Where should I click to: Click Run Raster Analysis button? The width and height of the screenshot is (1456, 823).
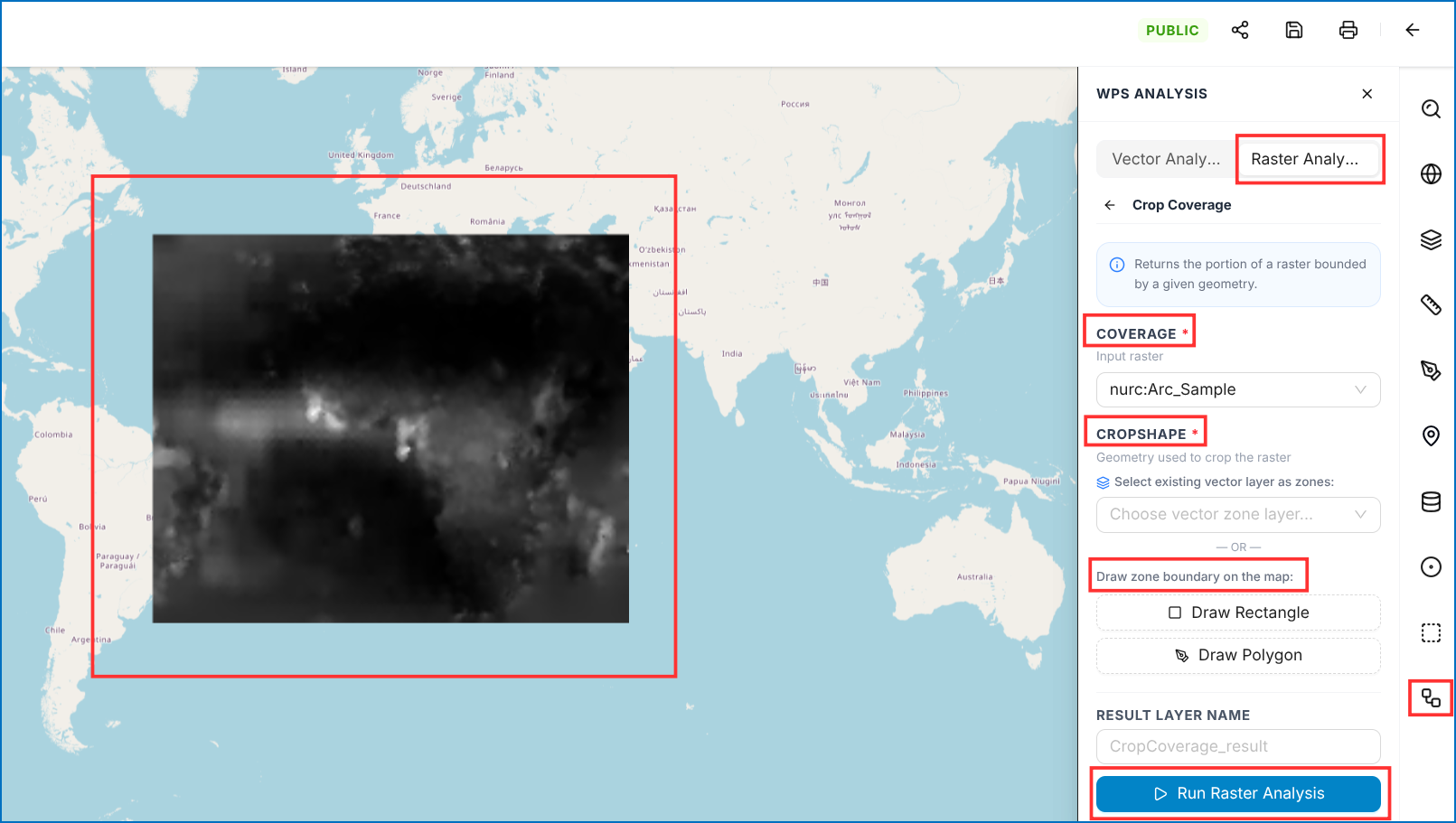(x=1238, y=793)
